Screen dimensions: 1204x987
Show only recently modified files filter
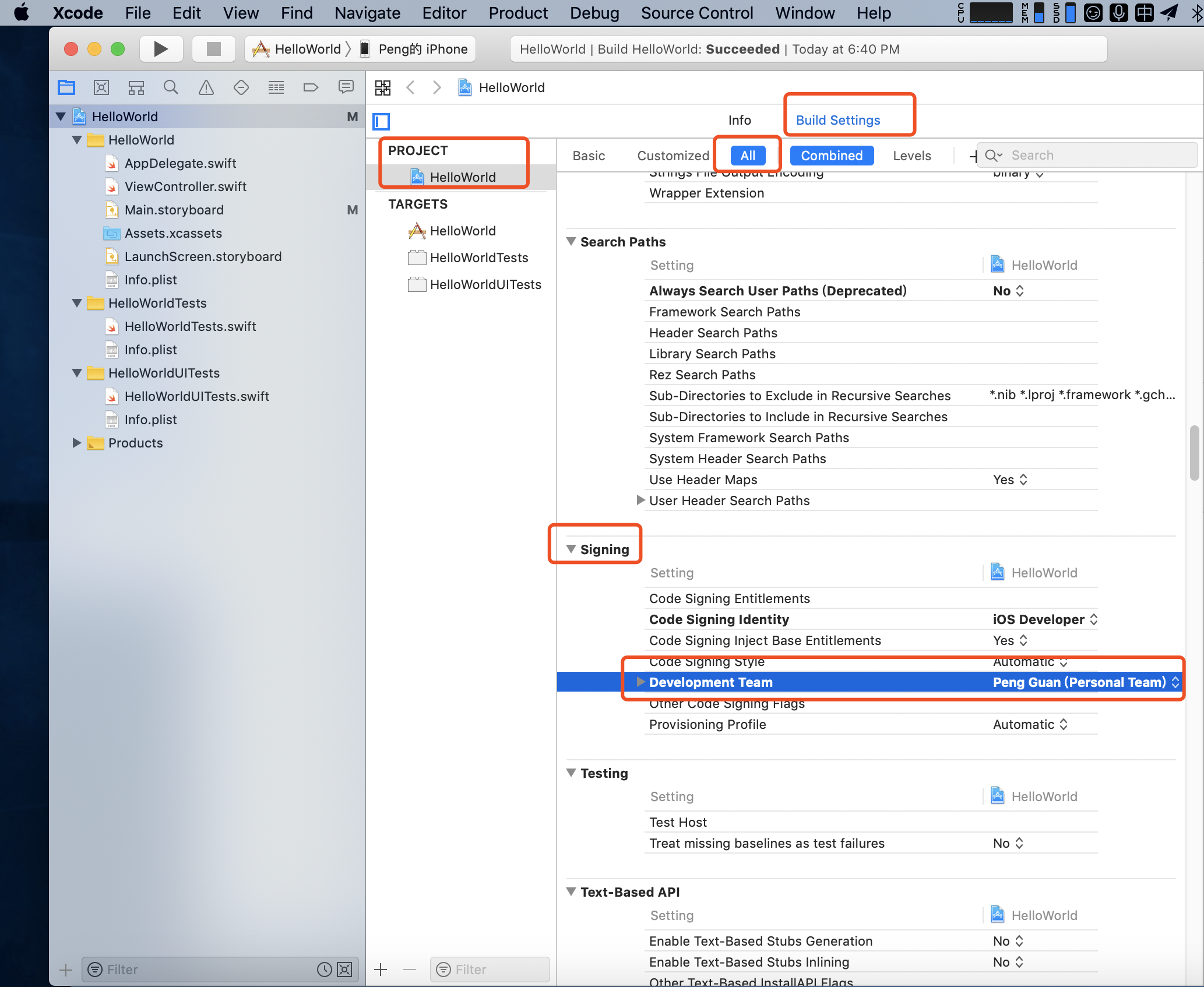324,970
